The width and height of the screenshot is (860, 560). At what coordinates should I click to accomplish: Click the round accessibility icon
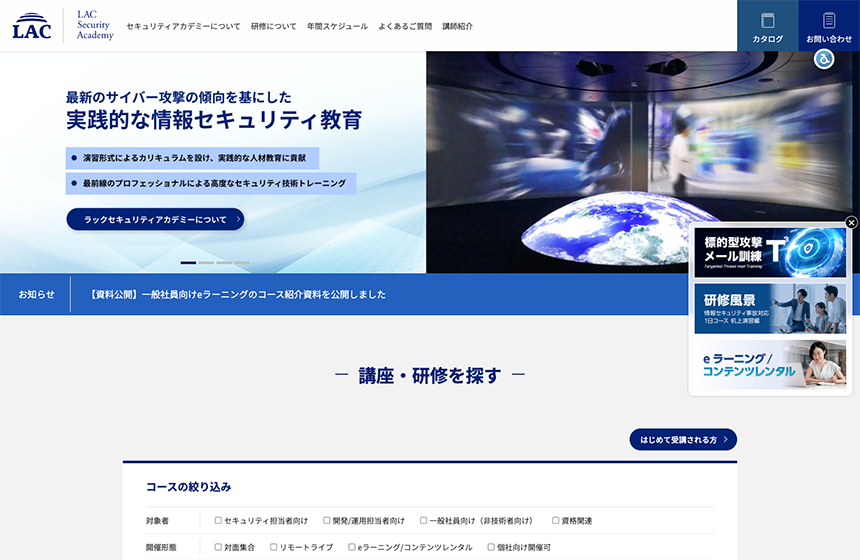click(824, 59)
